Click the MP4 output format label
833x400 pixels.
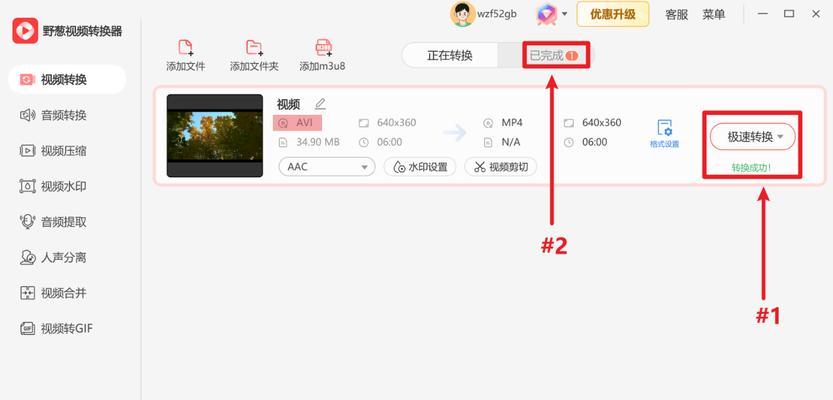[512, 123]
